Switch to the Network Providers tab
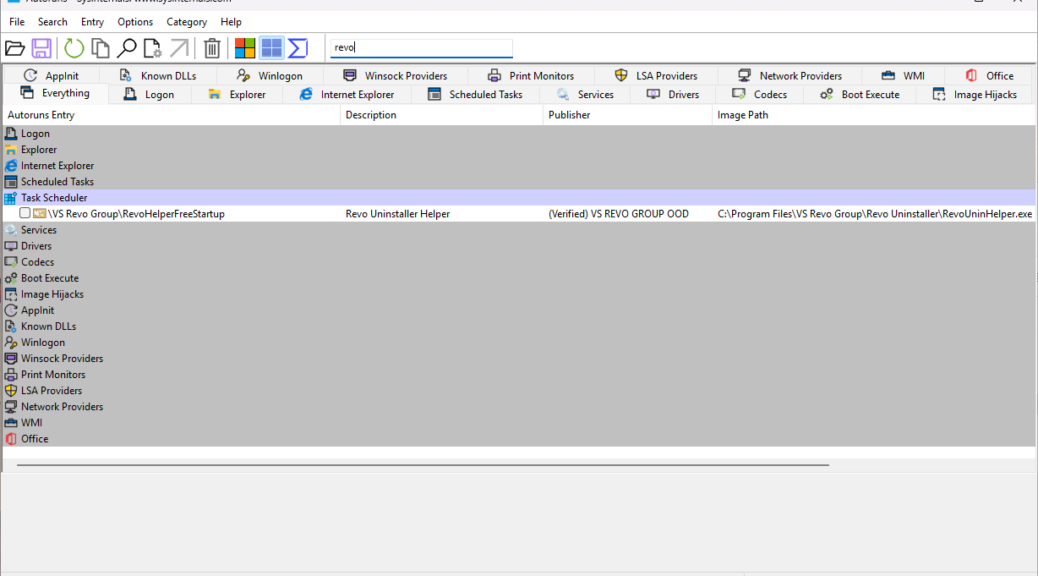1038x576 pixels. (790, 75)
